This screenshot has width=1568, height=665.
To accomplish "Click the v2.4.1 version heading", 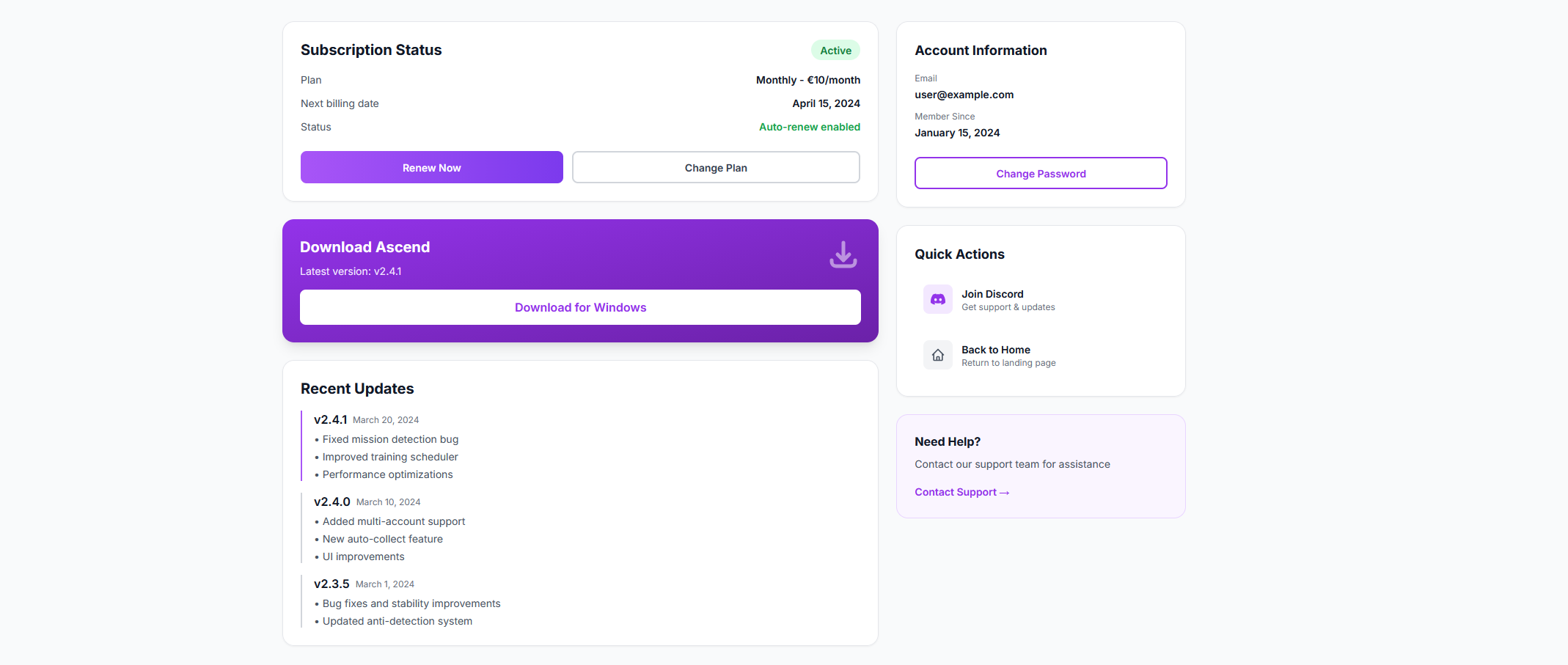I will (x=330, y=419).
